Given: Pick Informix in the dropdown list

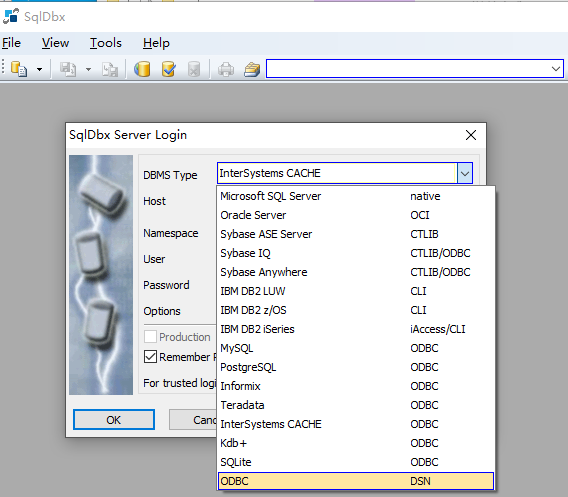Looking at the screenshot, I should point(356,386).
